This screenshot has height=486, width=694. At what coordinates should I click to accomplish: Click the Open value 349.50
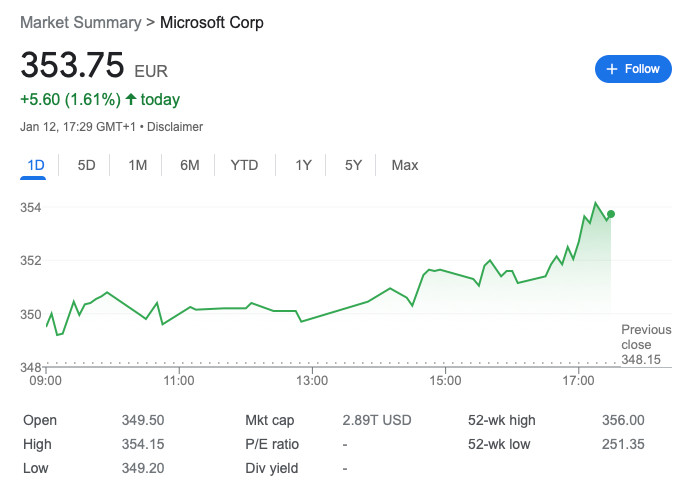(143, 420)
